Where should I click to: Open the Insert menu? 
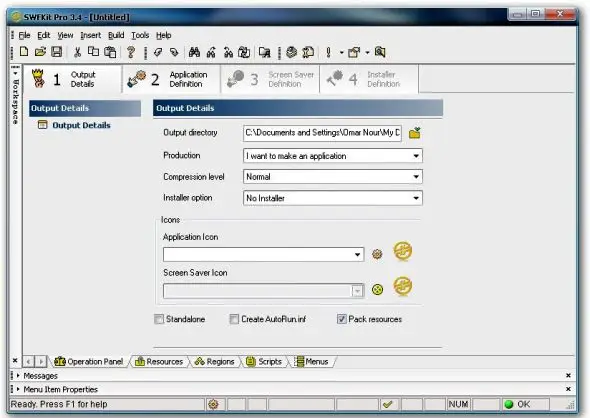91,35
